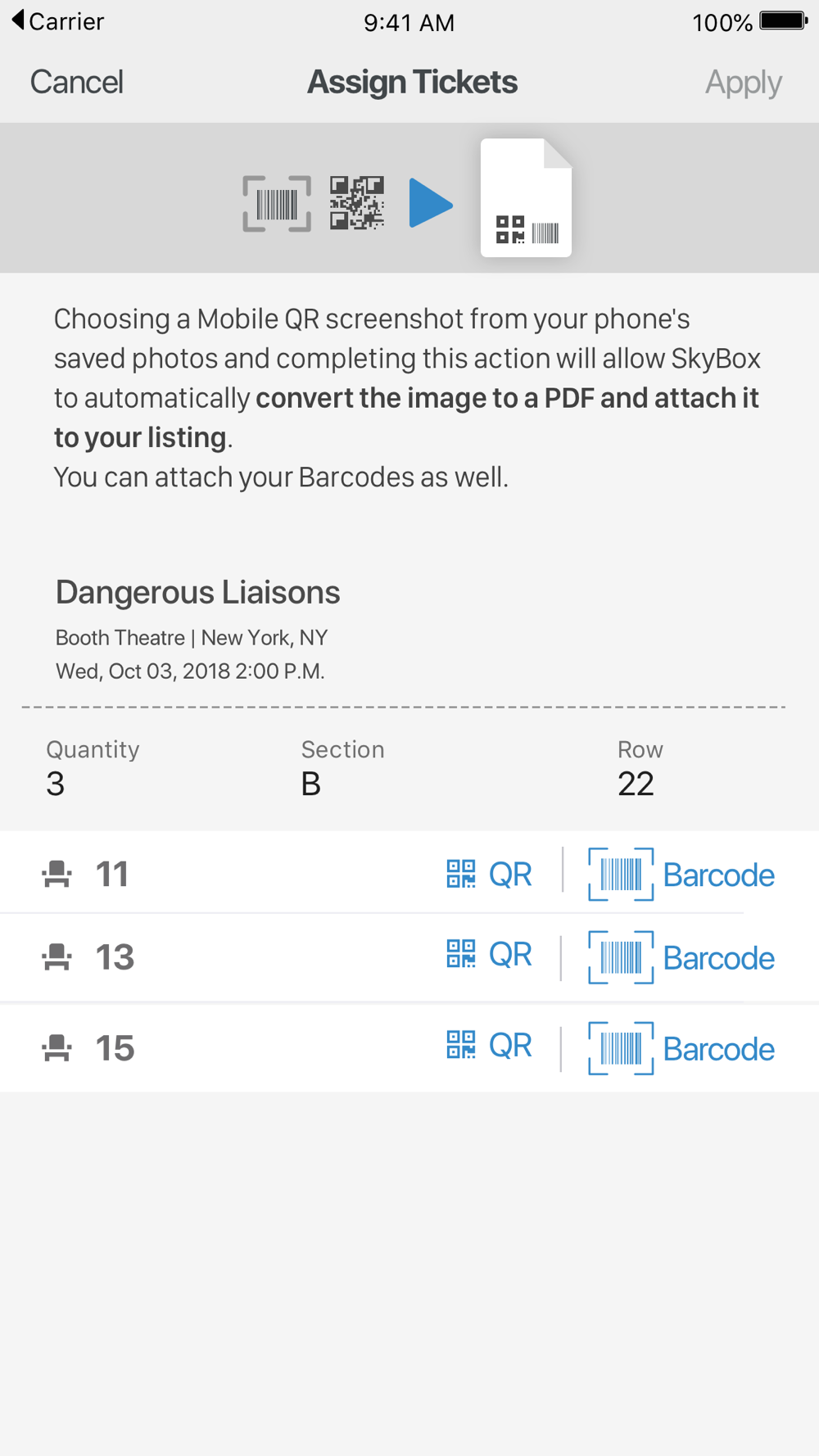Screen dimensions: 819x1456
Task: Tap the QR icon for seat 11
Action: [461, 874]
